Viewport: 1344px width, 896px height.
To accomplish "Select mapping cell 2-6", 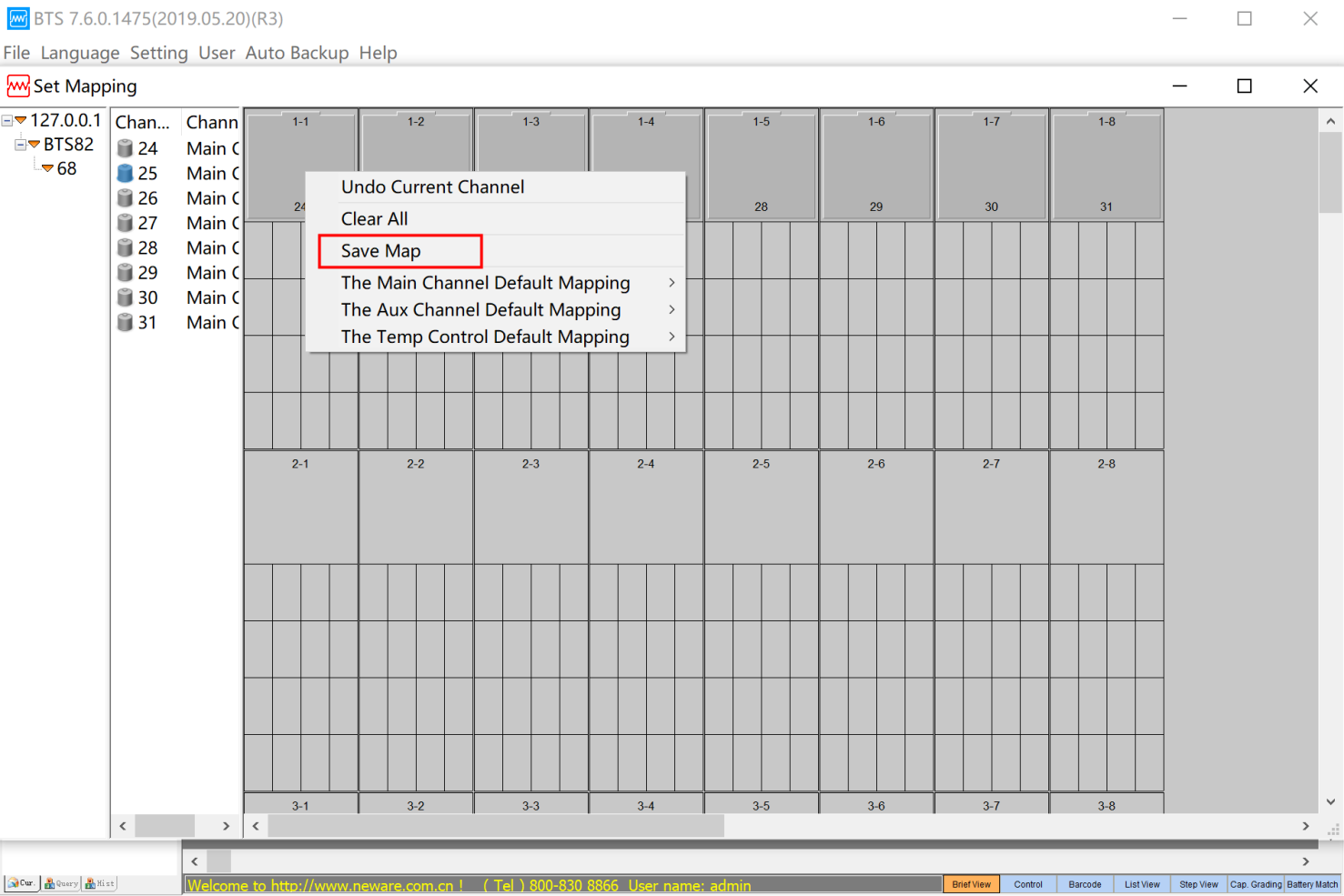I will [x=876, y=508].
